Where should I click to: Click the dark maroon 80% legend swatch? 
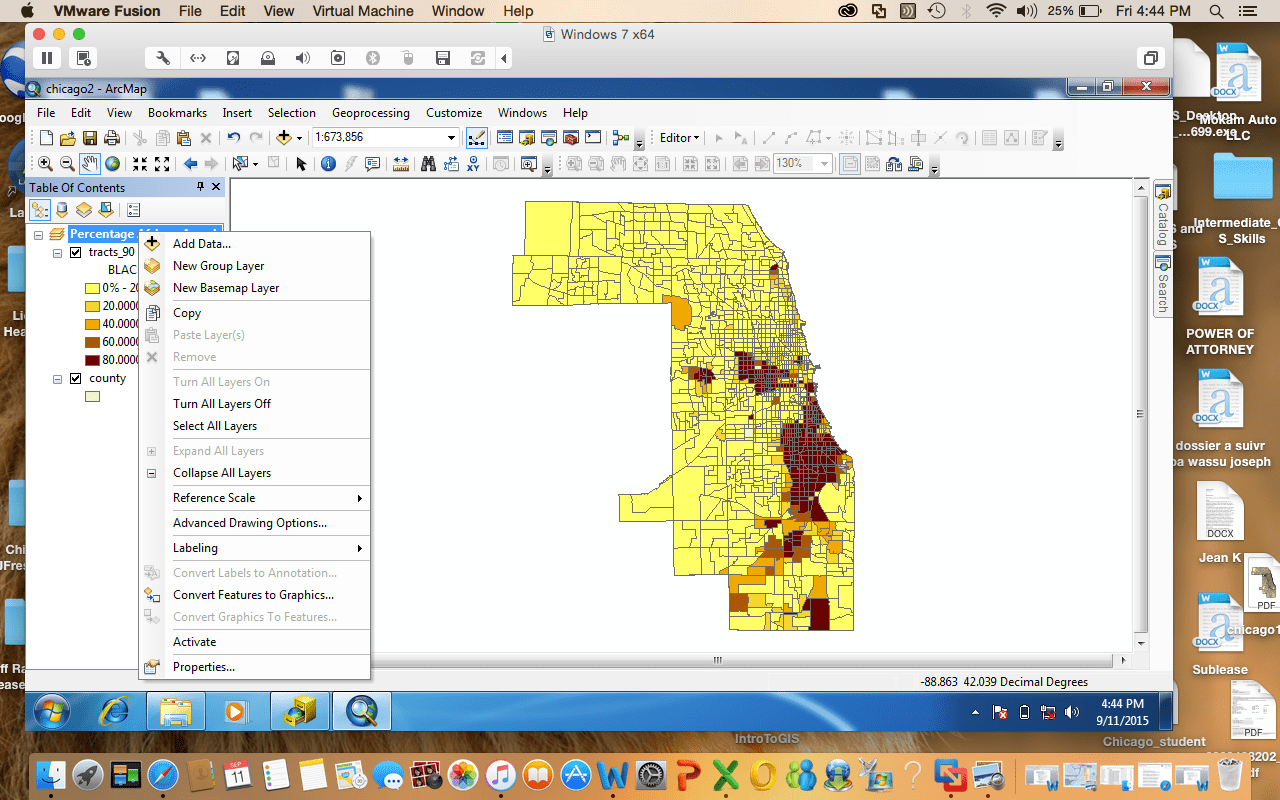click(92, 360)
